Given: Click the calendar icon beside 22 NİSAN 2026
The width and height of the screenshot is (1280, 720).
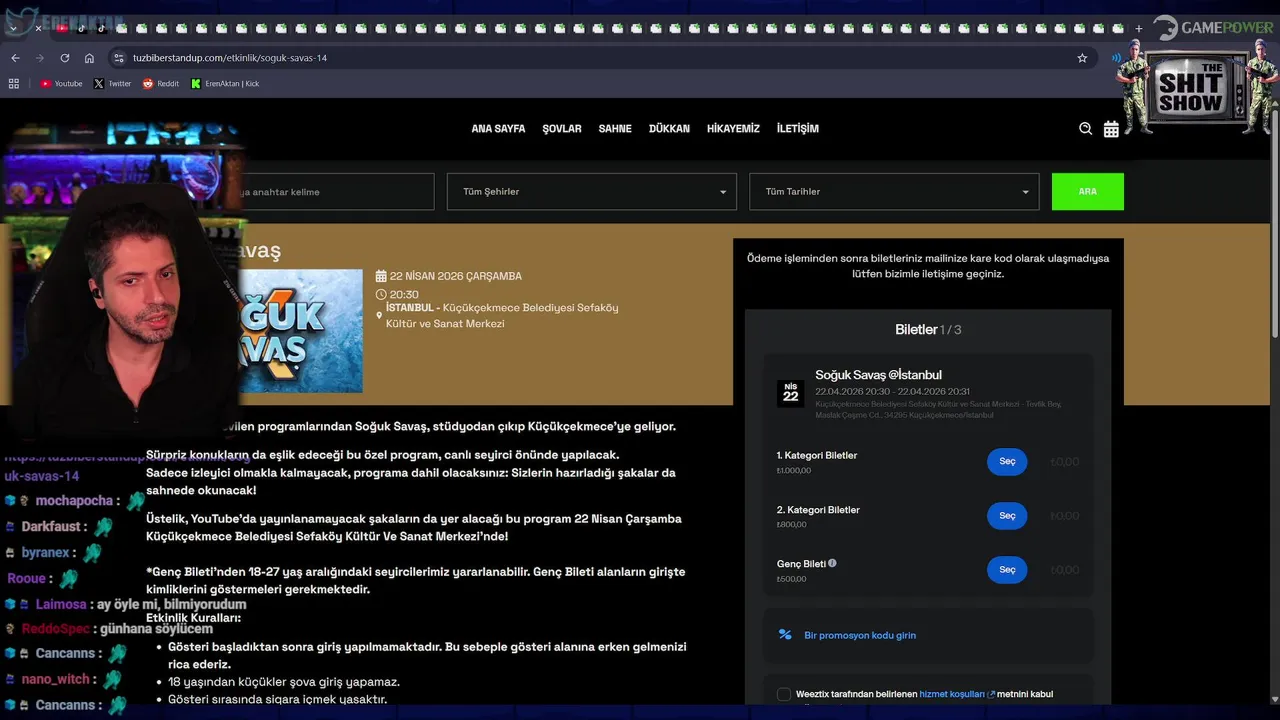Looking at the screenshot, I should (381, 276).
